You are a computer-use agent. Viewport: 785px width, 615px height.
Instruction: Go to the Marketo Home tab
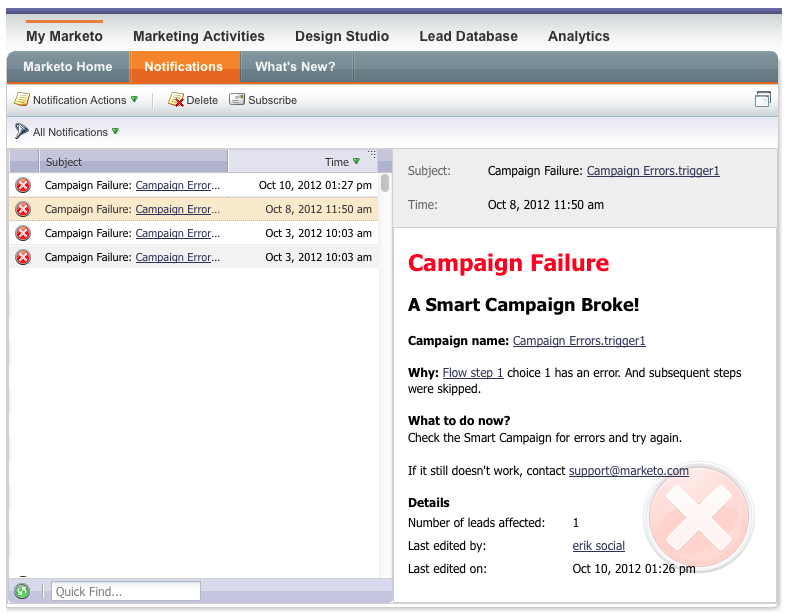(68, 67)
